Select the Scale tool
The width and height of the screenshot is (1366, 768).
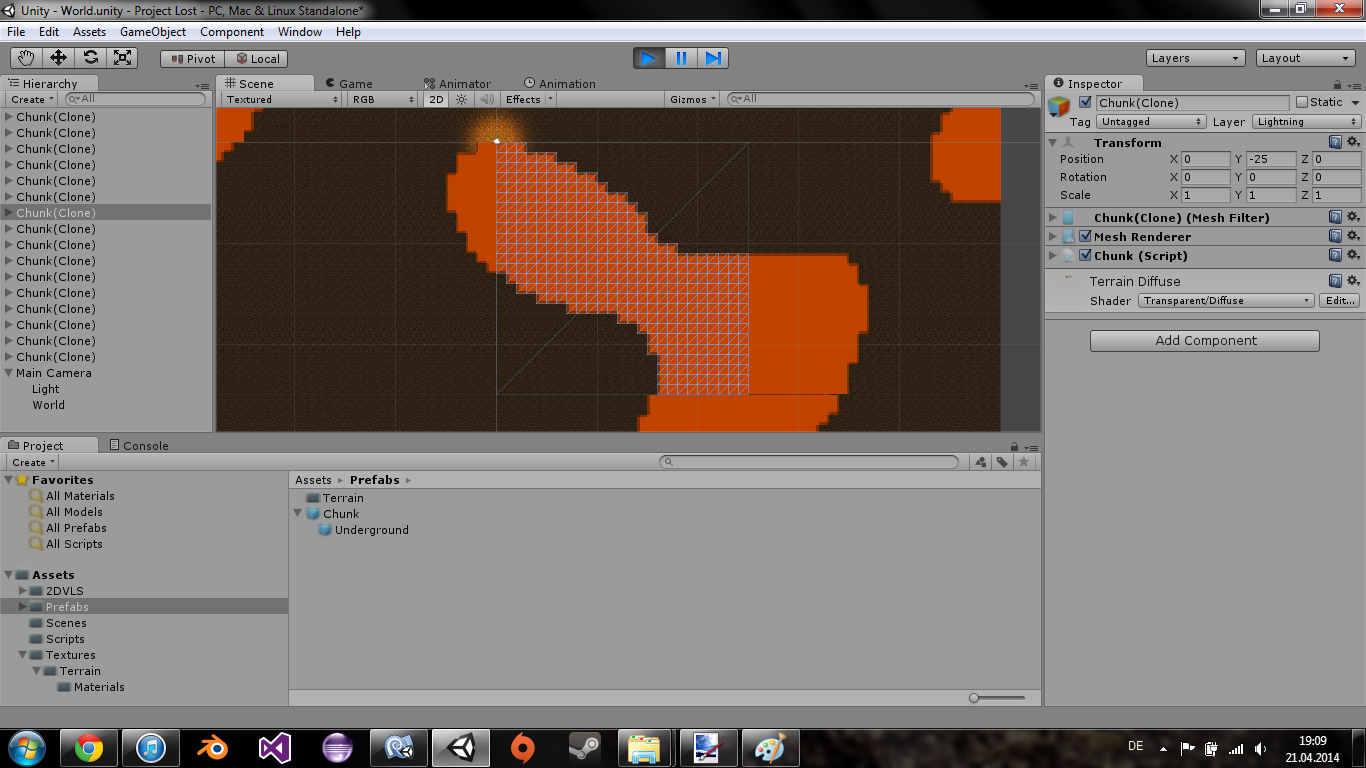[122, 58]
